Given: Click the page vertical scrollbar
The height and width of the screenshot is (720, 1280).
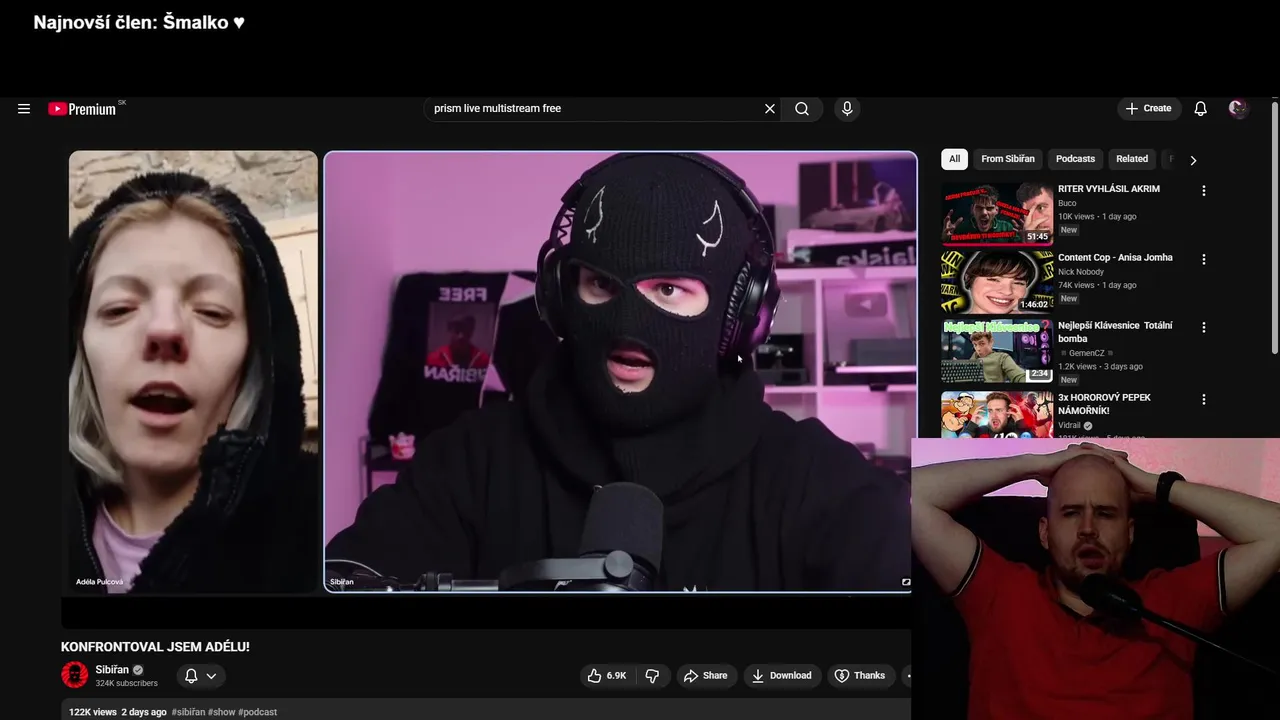Looking at the screenshot, I should [x=1274, y=226].
